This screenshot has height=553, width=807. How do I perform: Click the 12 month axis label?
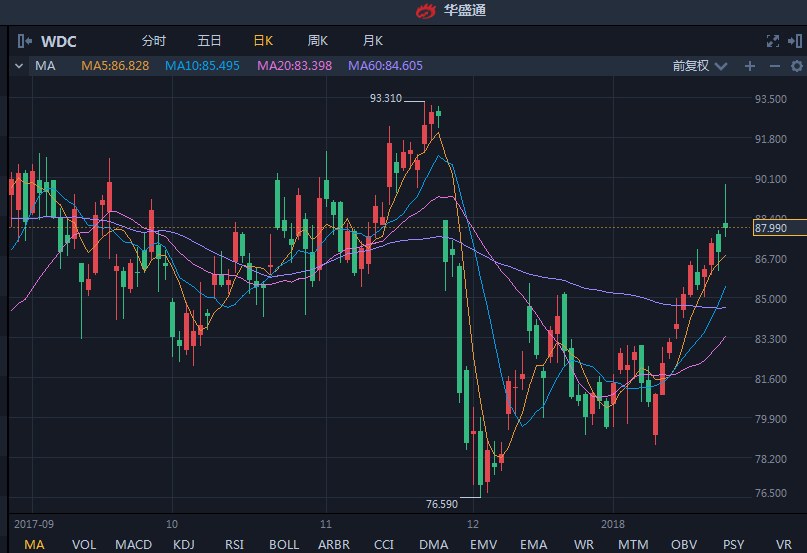[472, 524]
